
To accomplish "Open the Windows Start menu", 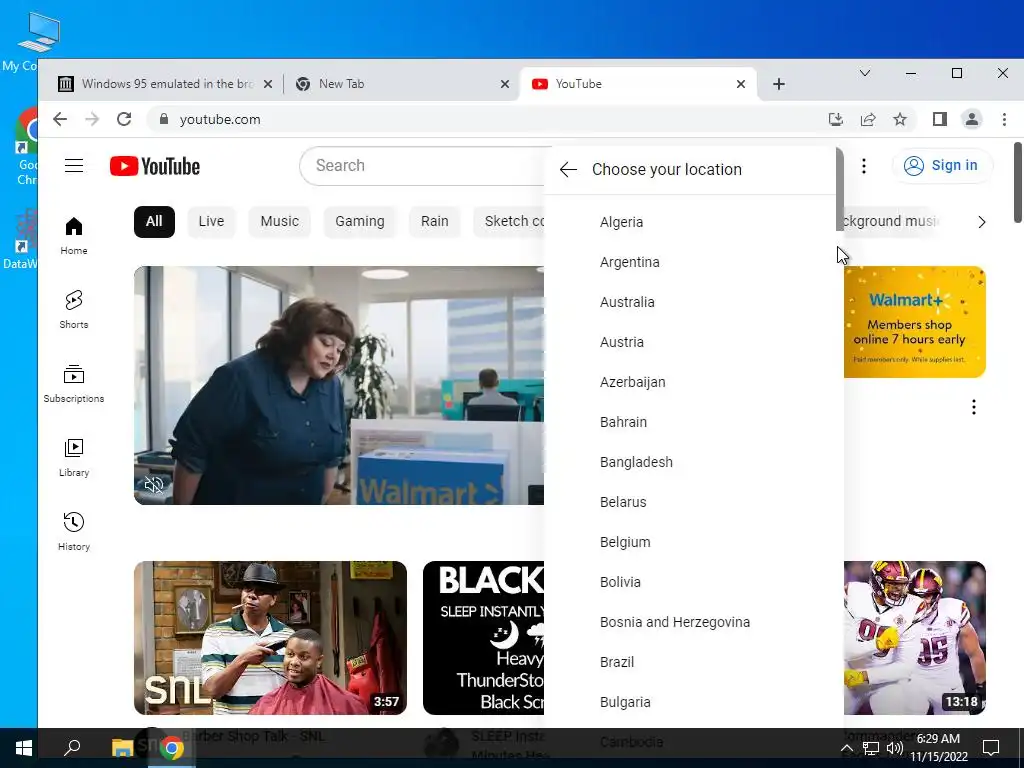I will coord(24,748).
